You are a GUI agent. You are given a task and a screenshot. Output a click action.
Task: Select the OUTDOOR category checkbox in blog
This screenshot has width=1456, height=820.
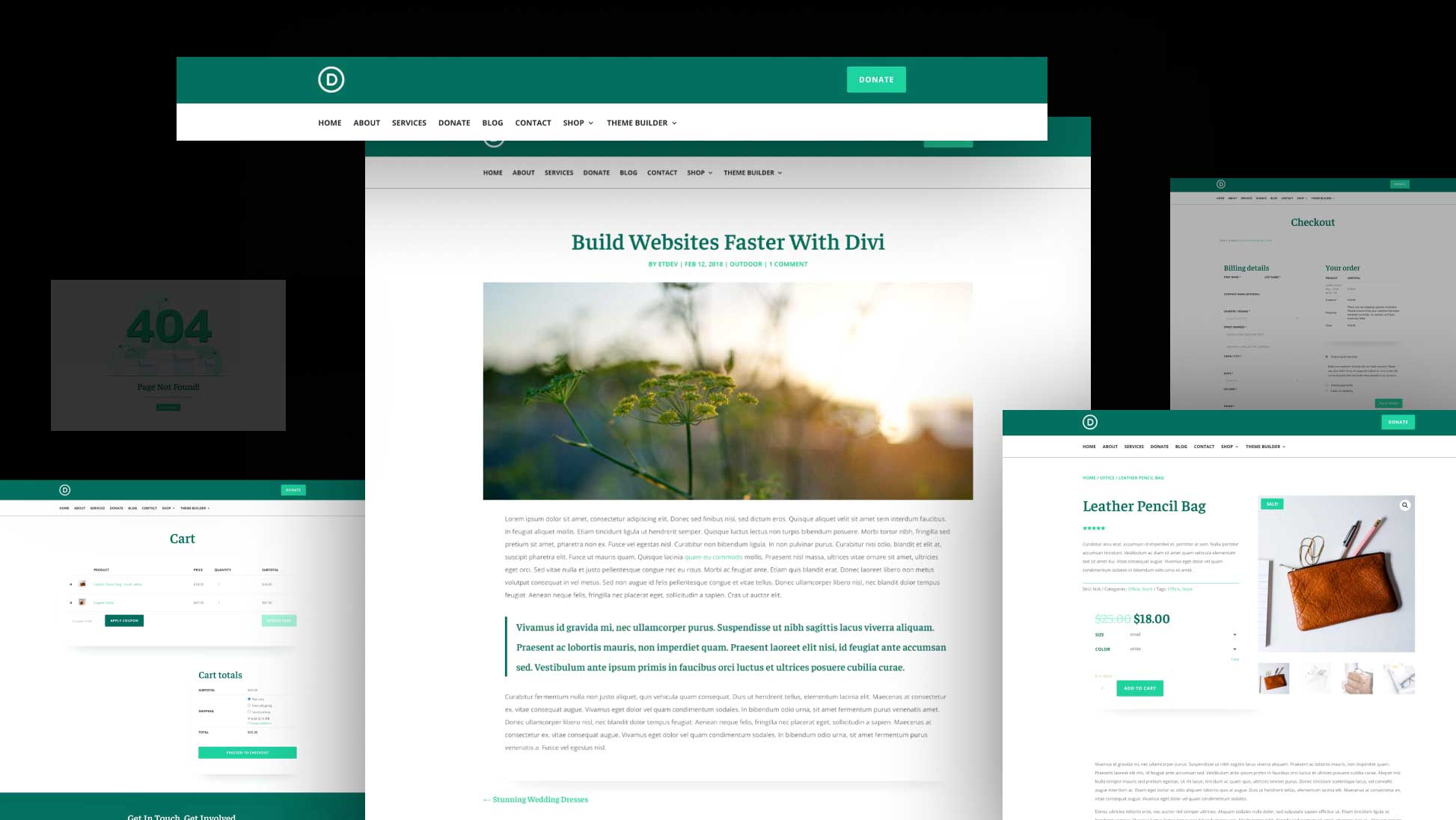click(745, 264)
